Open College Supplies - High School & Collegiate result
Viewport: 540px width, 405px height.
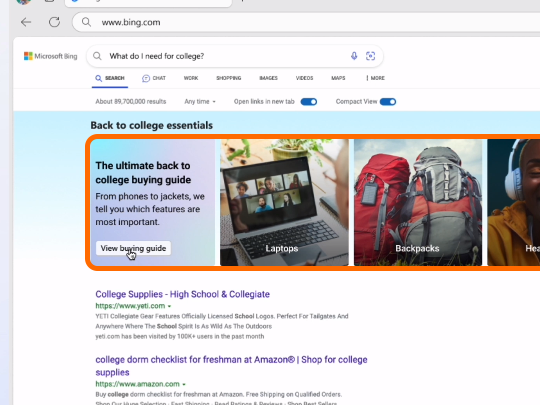[x=183, y=294]
